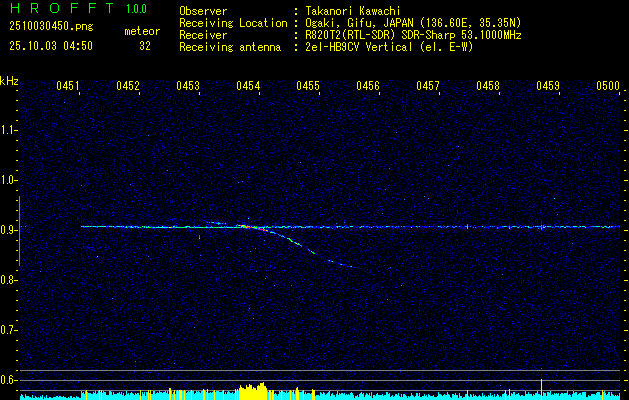
Task: Click the yellow peak in the power graph
Action: click(255, 390)
